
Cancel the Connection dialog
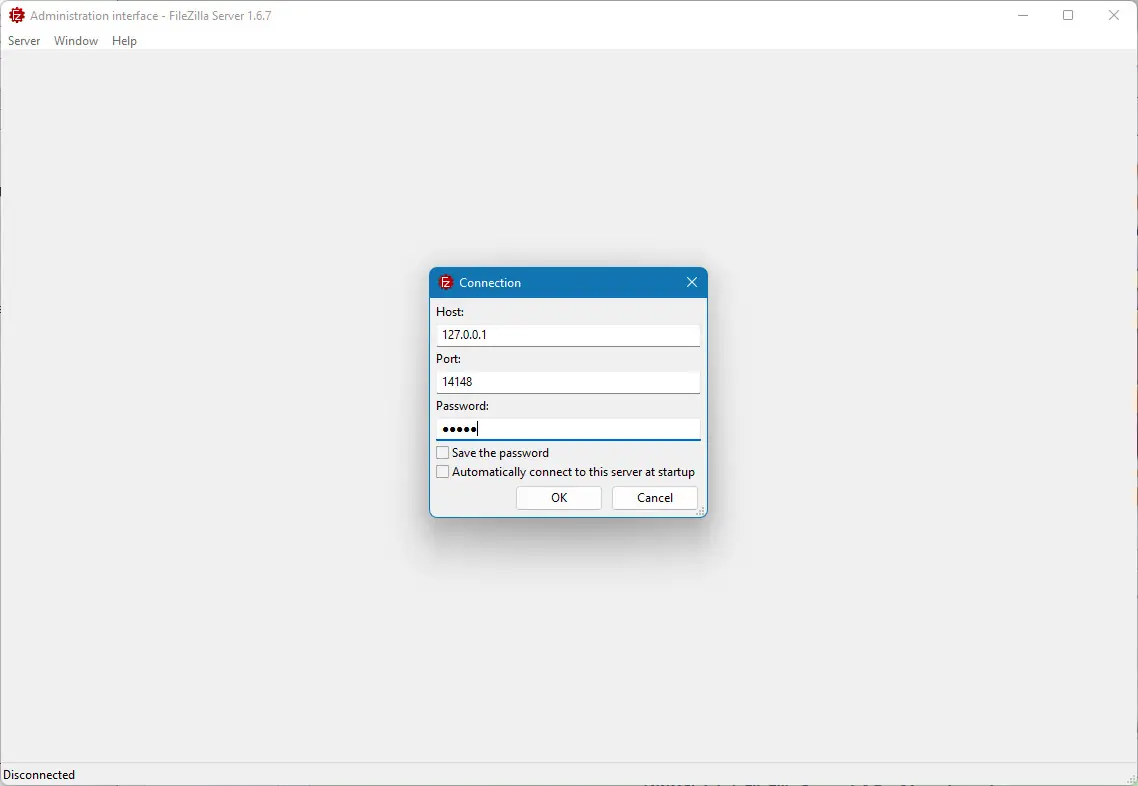tap(655, 498)
